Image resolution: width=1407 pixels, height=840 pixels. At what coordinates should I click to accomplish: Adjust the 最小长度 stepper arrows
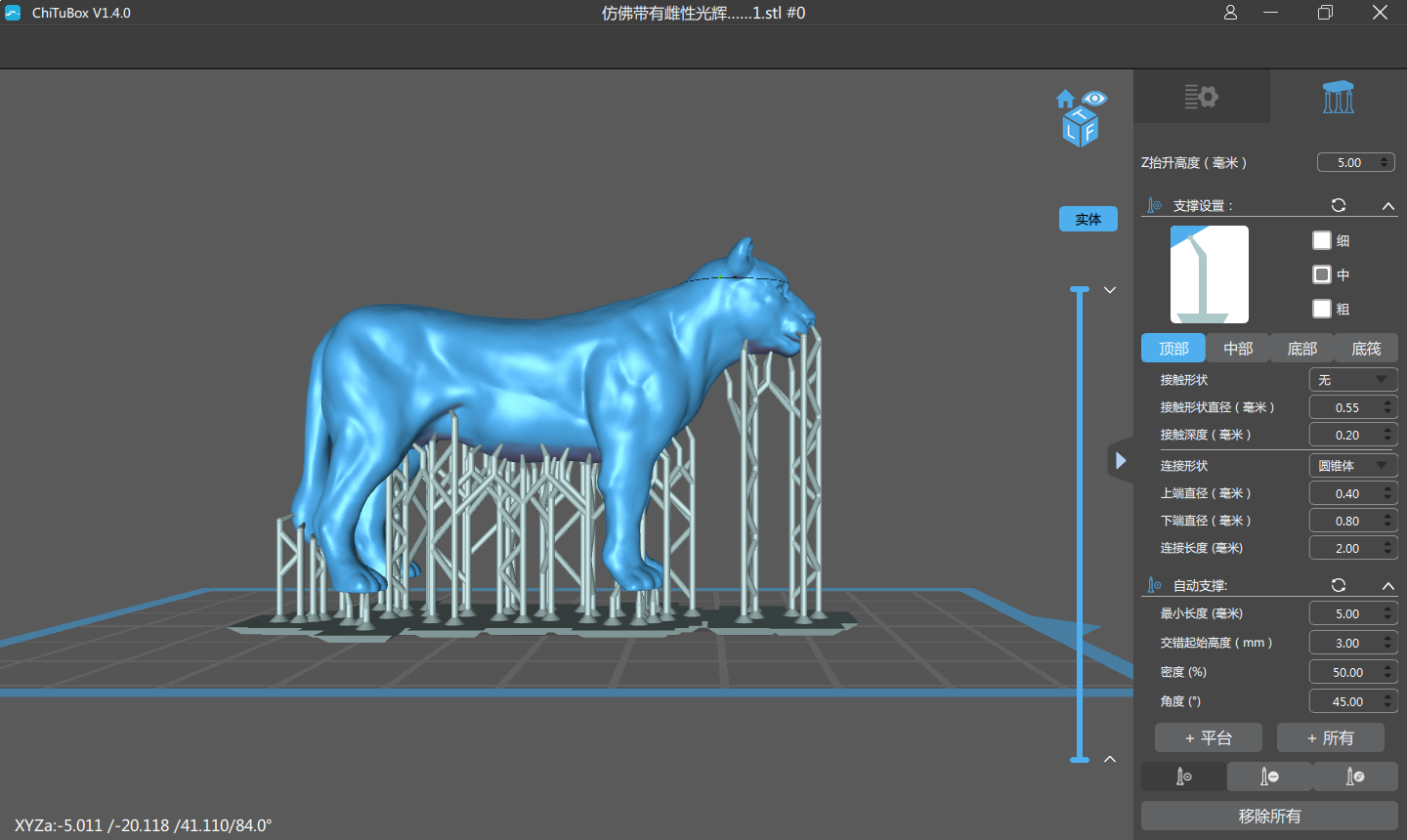pyautogui.click(x=1388, y=613)
